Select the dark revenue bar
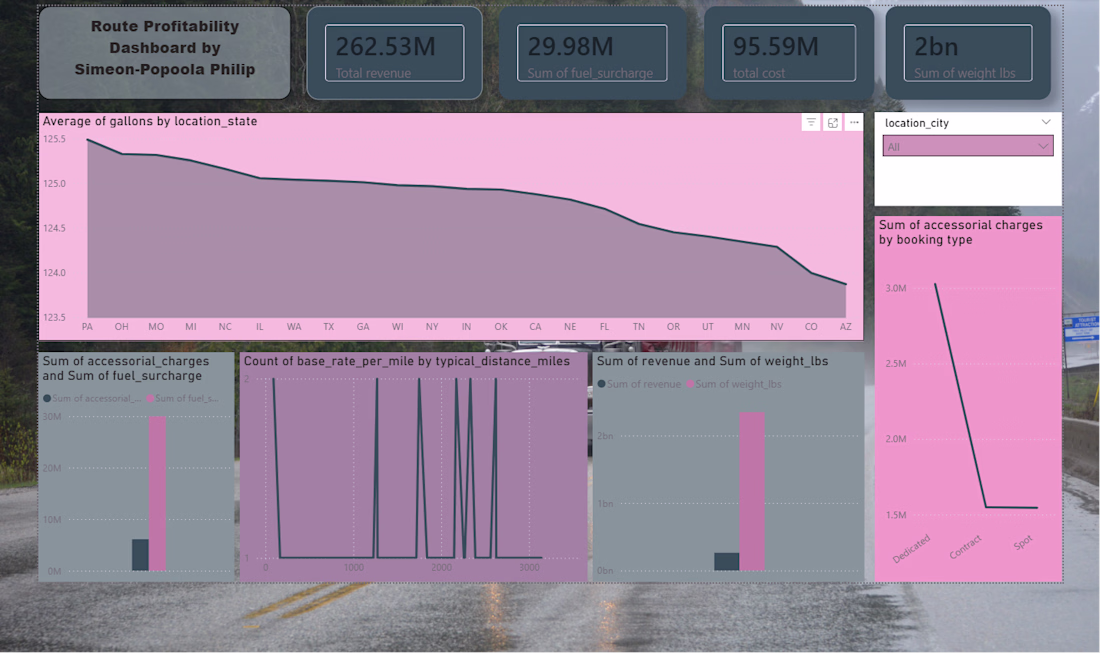Screen dimensions: 1100x653 (727, 562)
